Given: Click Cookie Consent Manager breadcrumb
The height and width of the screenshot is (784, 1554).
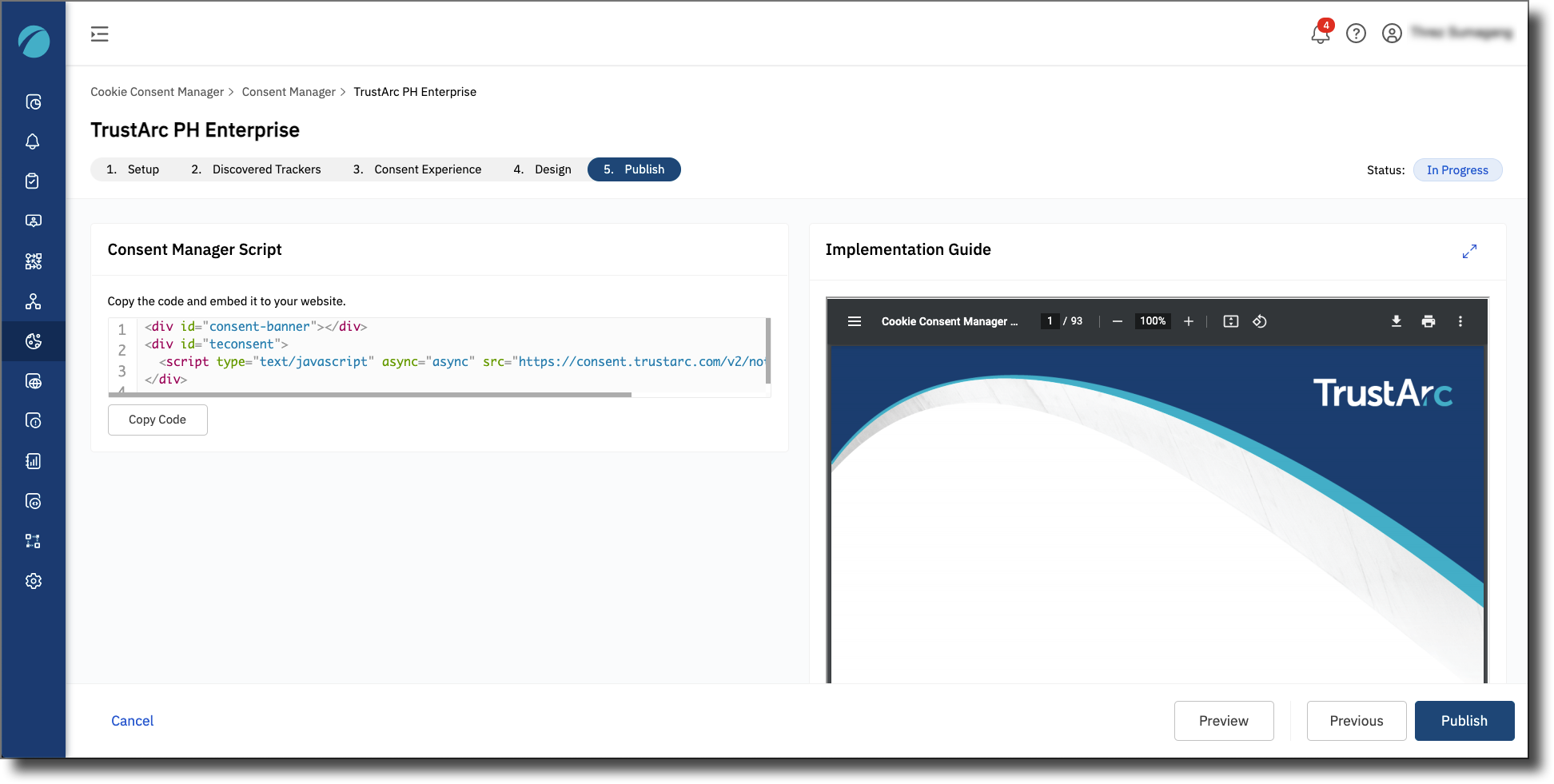Looking at the screenshot, I should [157, 92].
